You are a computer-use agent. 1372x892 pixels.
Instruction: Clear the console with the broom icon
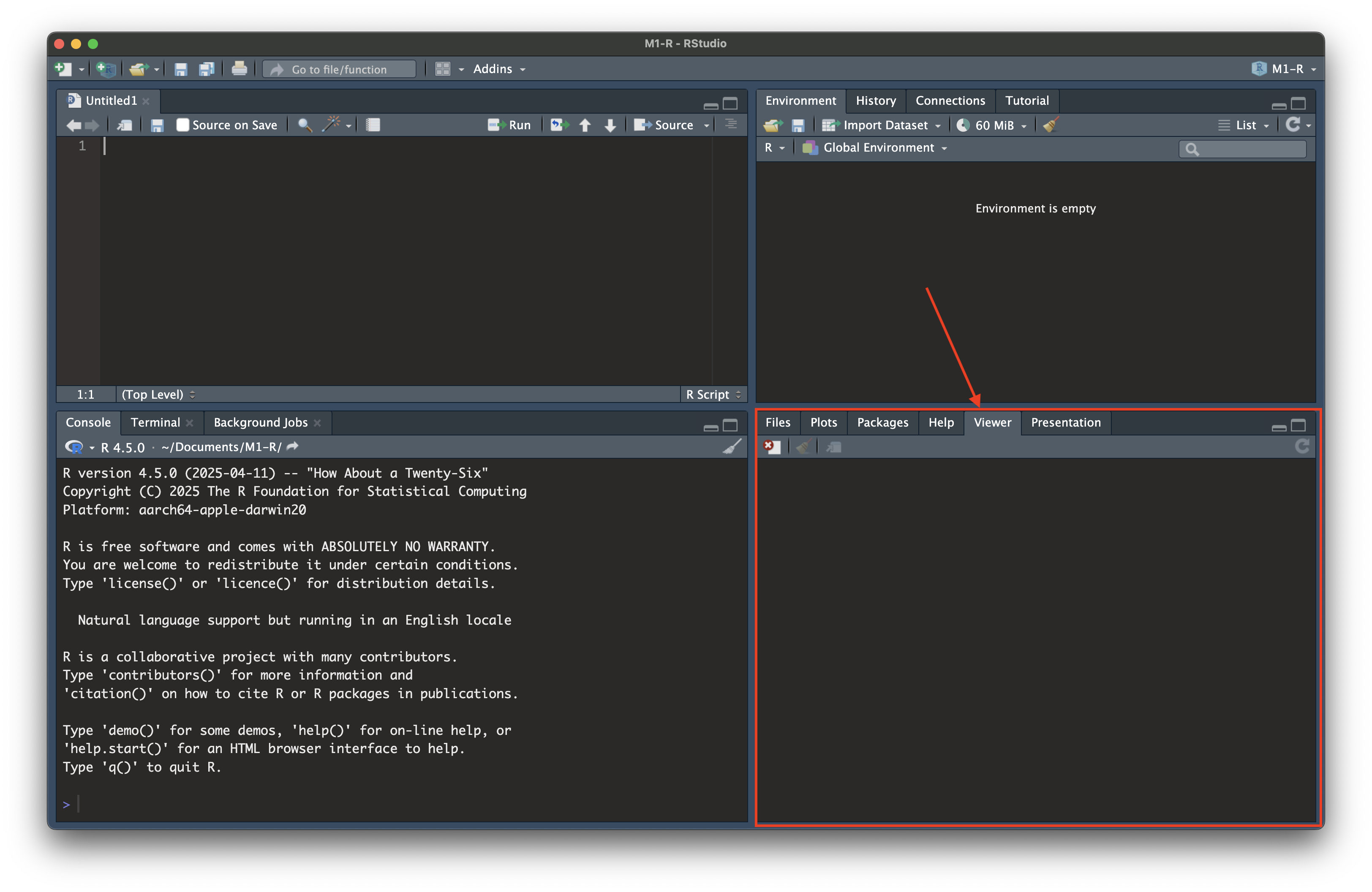tap(732, 446)
